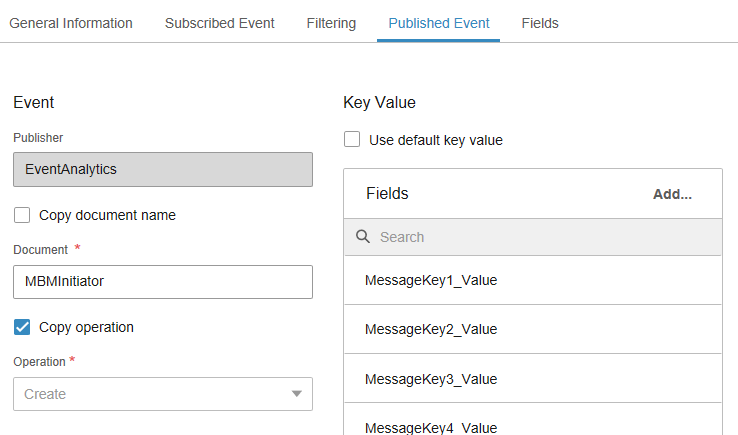Switch to General Information tab
This screenshot has width=738, height=435.
pyautogui.click(x=71, y=23)
